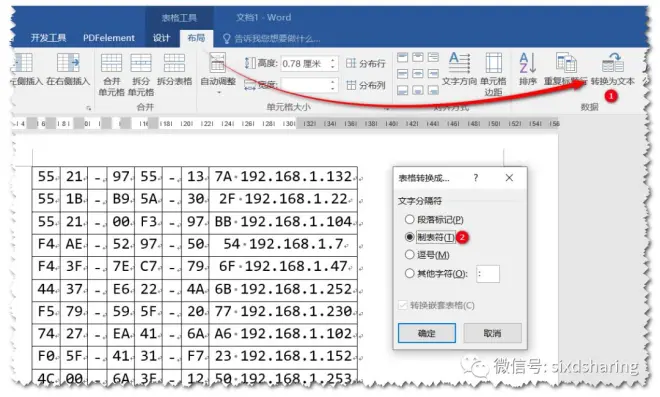Click 分布列 distribute columns
Screen dimensions: 660x397
366,85
